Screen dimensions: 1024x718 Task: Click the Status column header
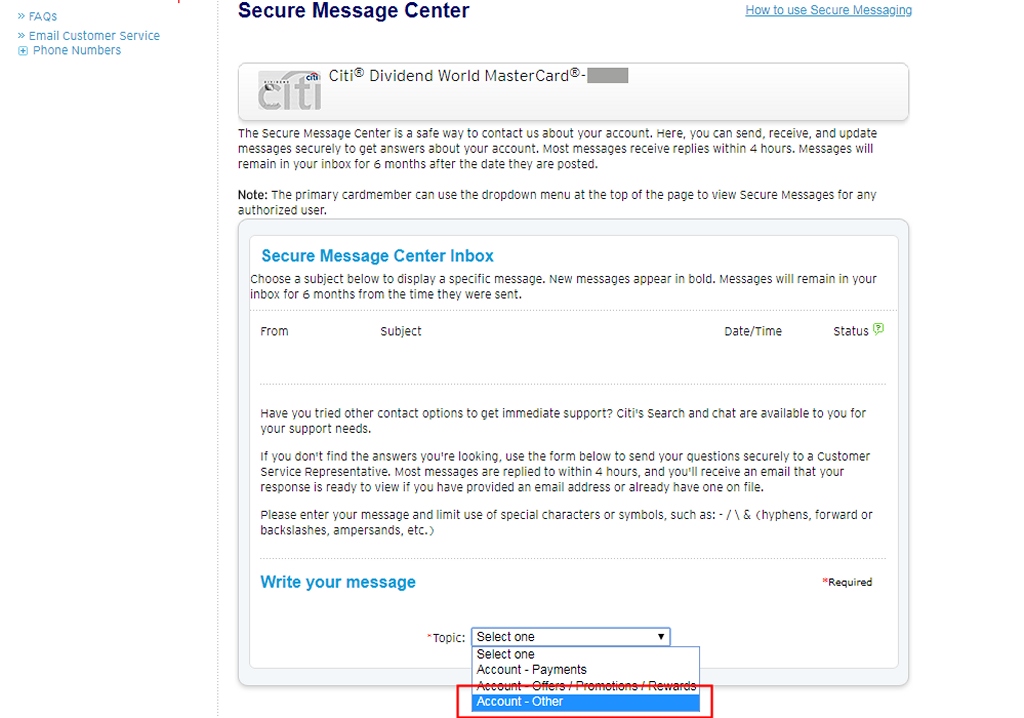click(x=850, y=331)
